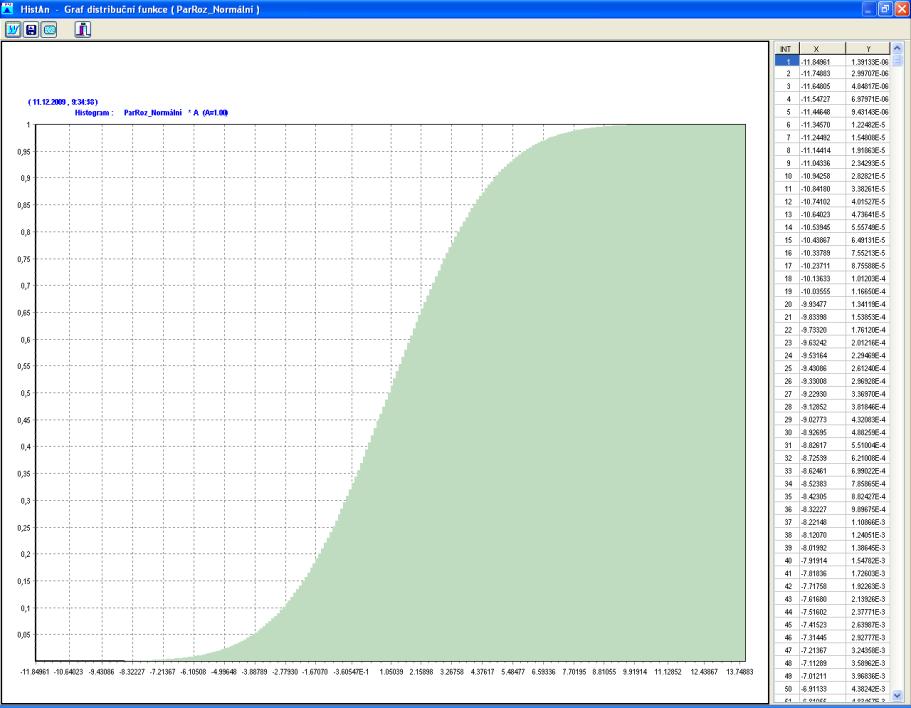
Task: Click the floppy disk save icon
Action: (31, 30)
